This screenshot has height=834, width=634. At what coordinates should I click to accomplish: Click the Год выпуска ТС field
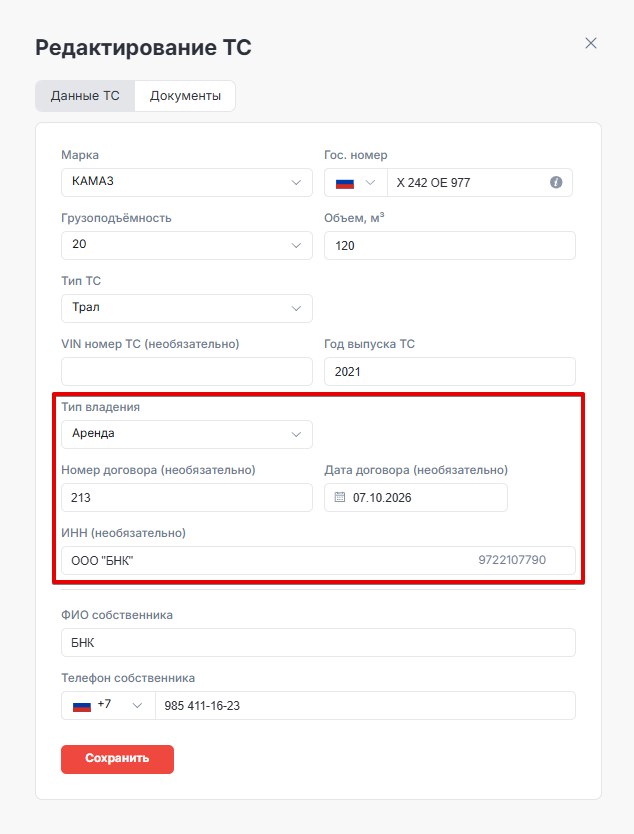[450, 371]
